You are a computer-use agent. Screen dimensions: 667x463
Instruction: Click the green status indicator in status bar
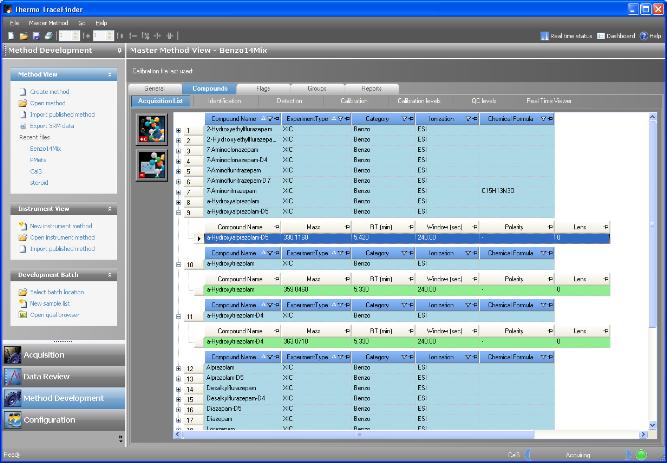tap(641, 454)
